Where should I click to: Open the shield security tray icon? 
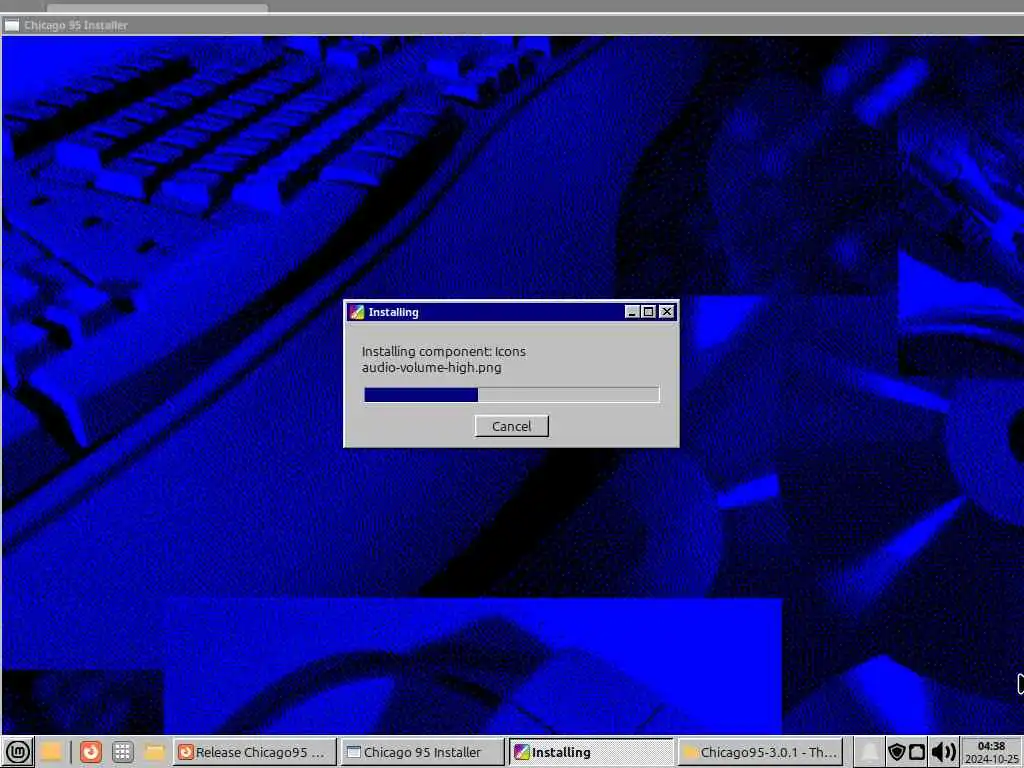point(897,752)
